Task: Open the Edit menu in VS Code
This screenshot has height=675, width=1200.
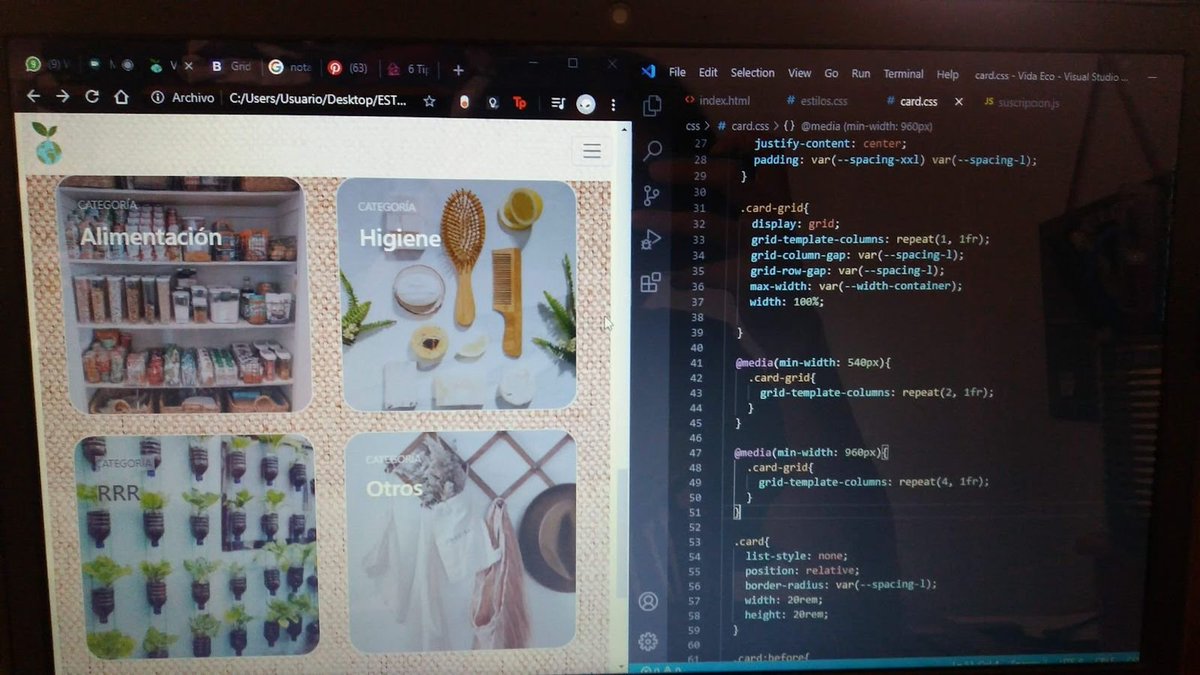Action: (708, 72)
